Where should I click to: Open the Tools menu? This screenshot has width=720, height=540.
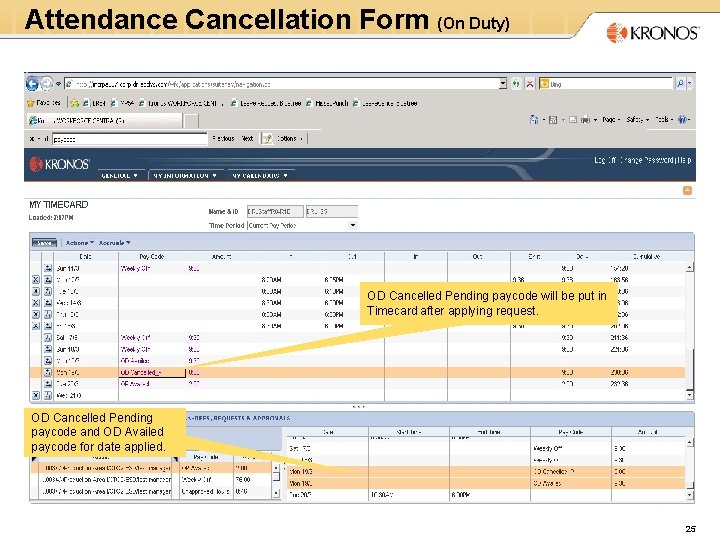click(x=664, y=120)
